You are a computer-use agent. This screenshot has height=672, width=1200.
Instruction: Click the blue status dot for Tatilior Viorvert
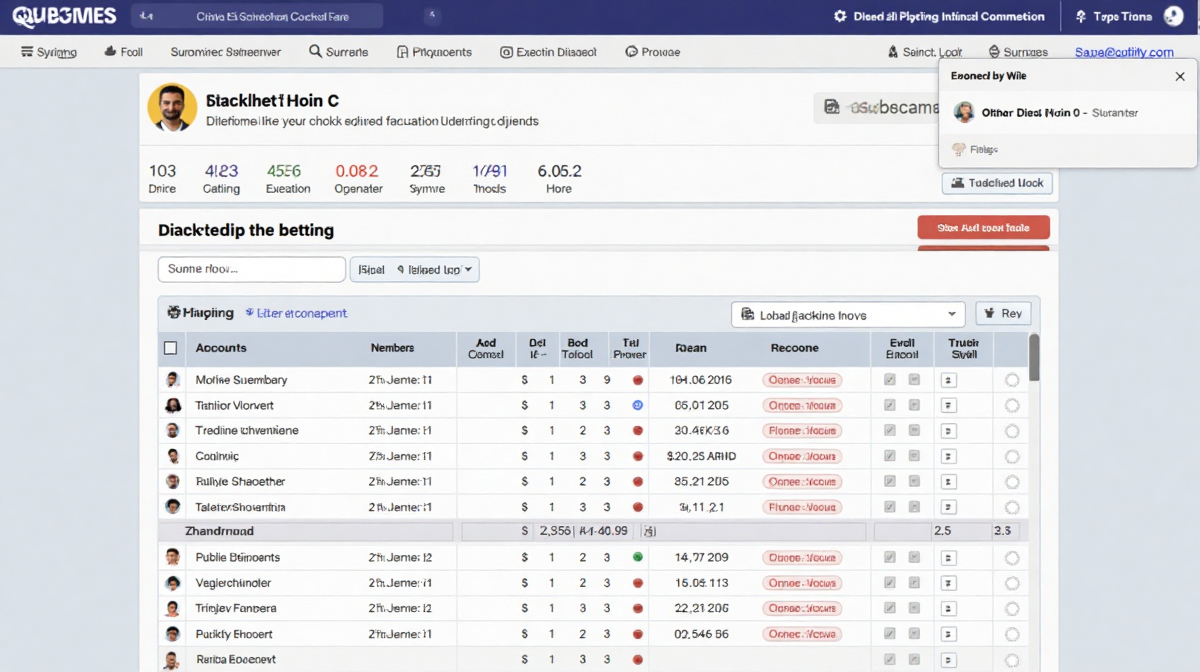[x=638, y=406]
